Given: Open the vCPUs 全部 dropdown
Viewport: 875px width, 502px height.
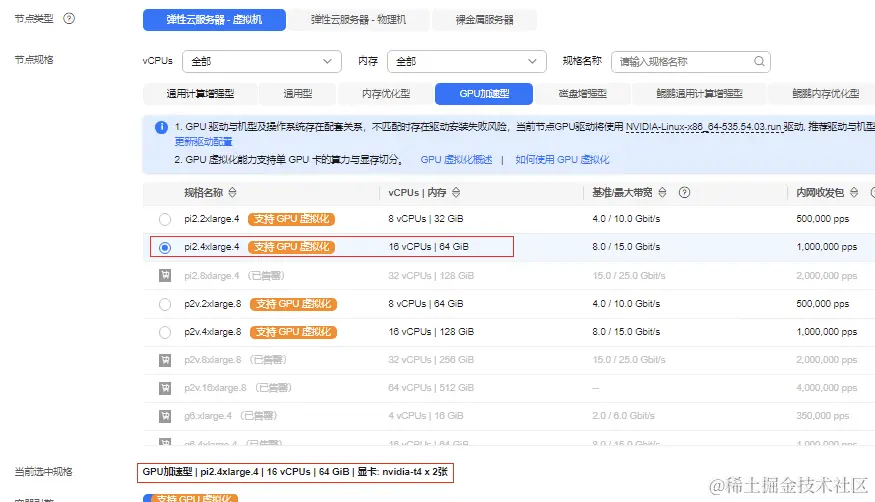Looking at the screenshot, I should click(262, 61).
